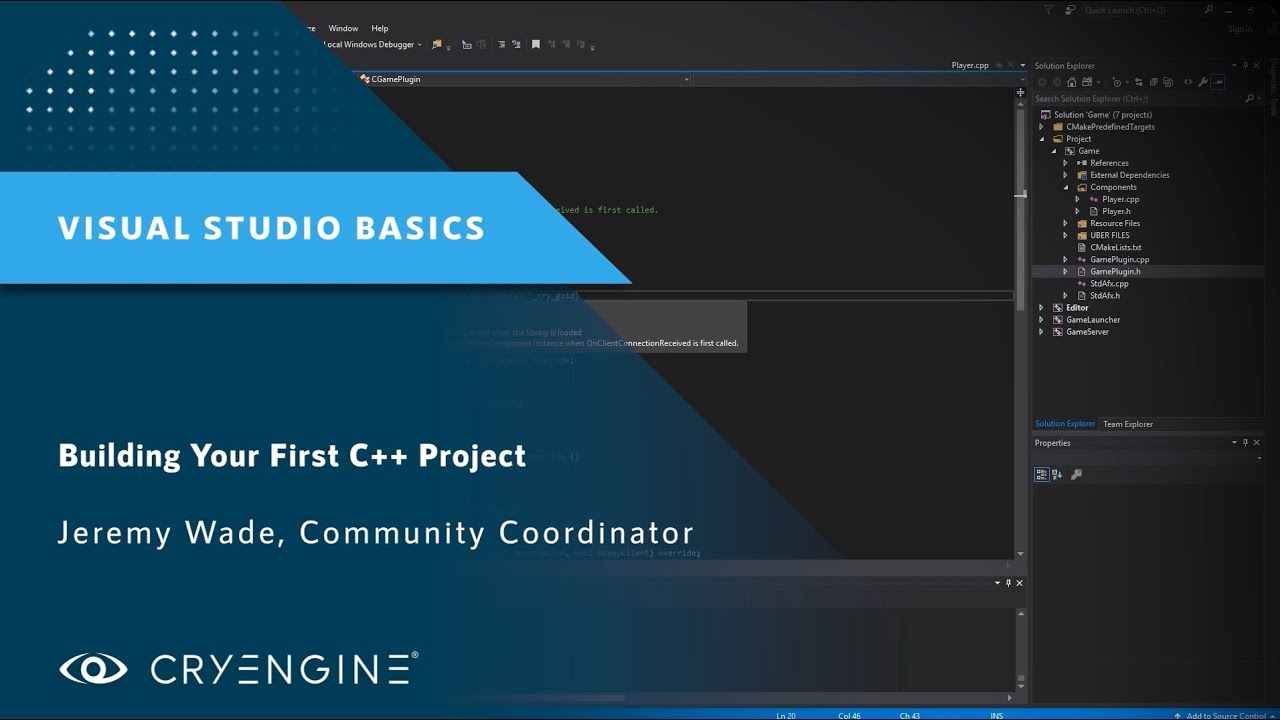Expand the GameServer project
The image size is (1280, 720).
coord(1041,331)
